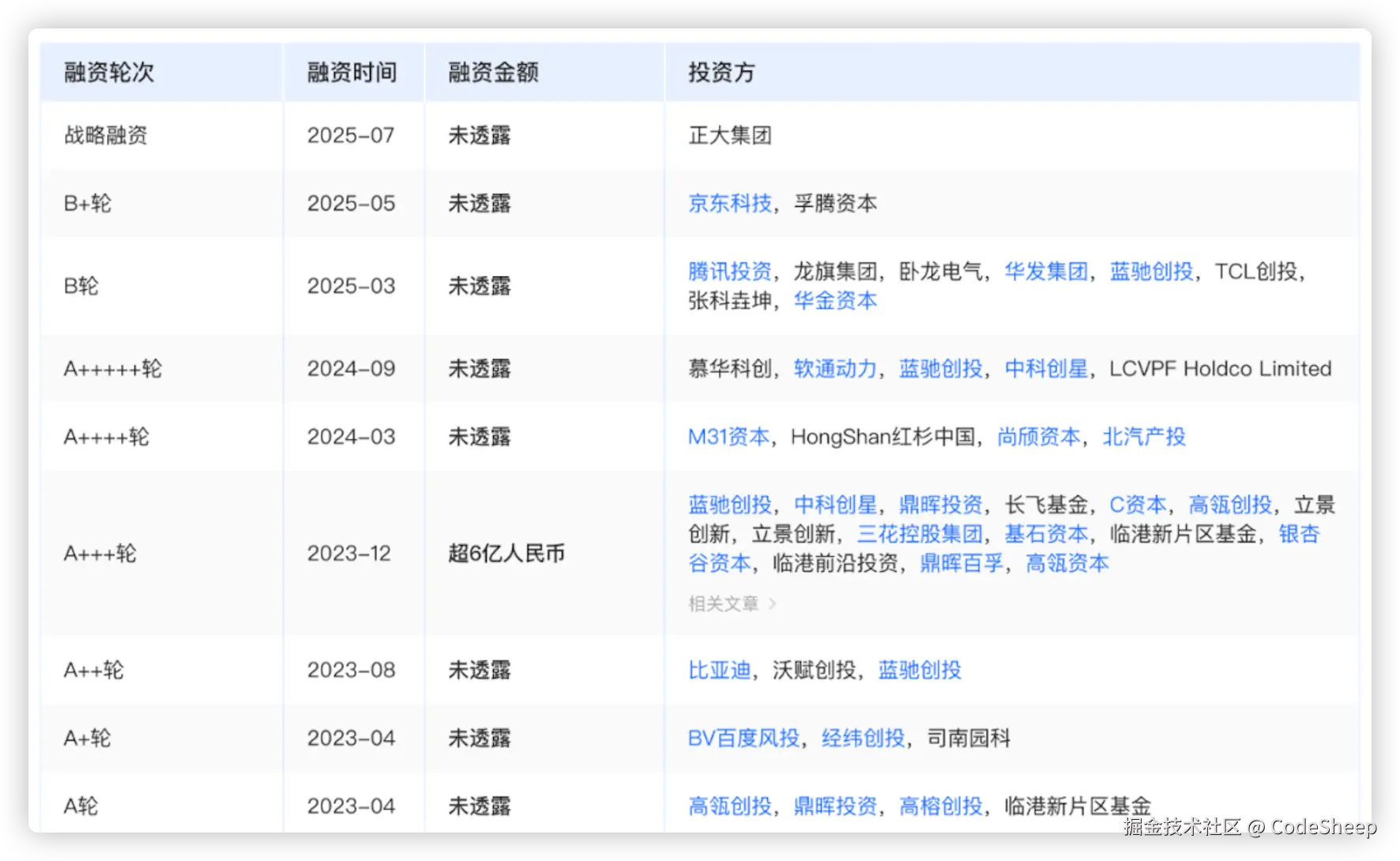The image size is (1400, 861).
Task: Click the date 2025-03
Action: tap(351, 286)
